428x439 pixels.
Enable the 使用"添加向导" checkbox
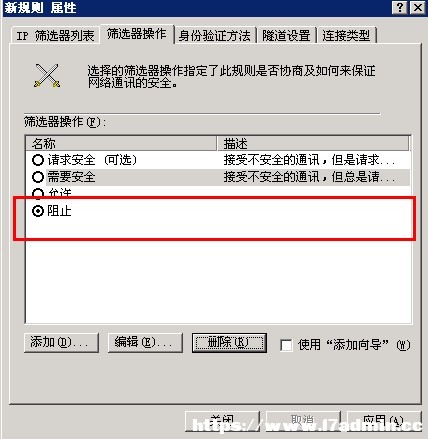coord(286,345)
